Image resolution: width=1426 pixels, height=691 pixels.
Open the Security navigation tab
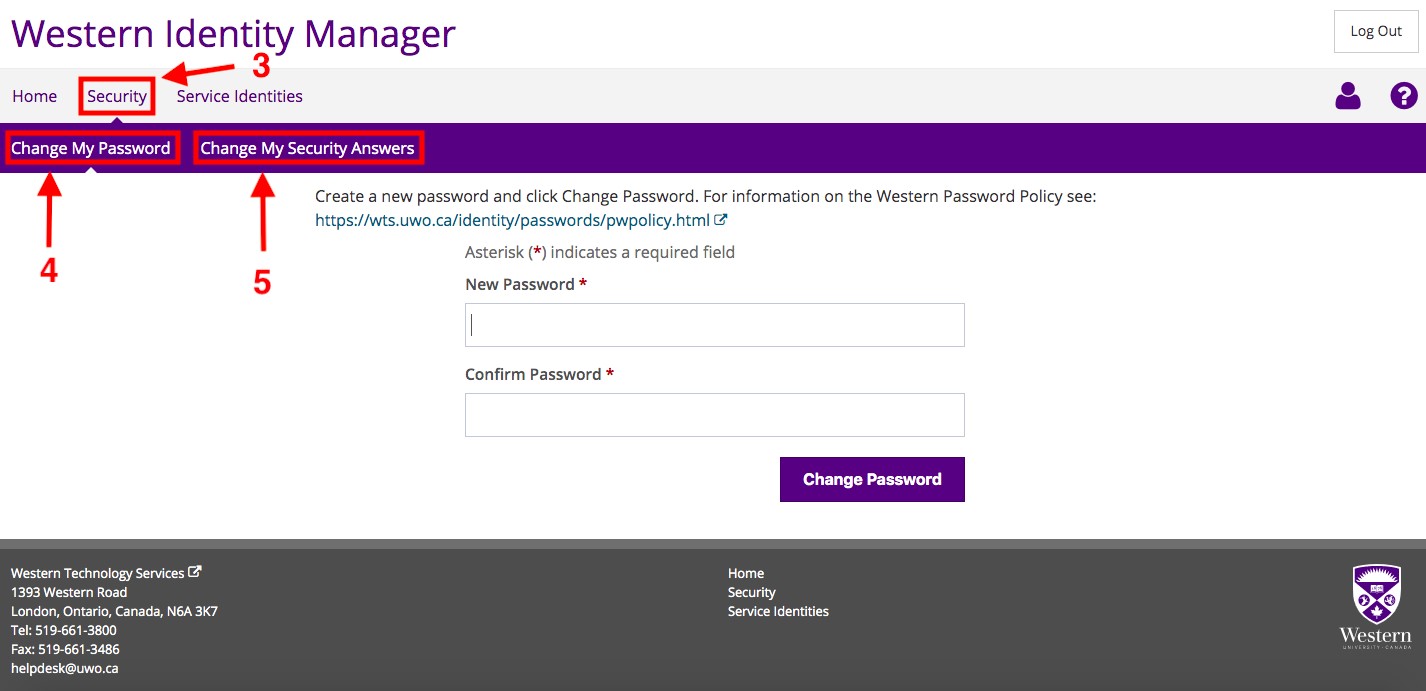click(x=117, y=96)
